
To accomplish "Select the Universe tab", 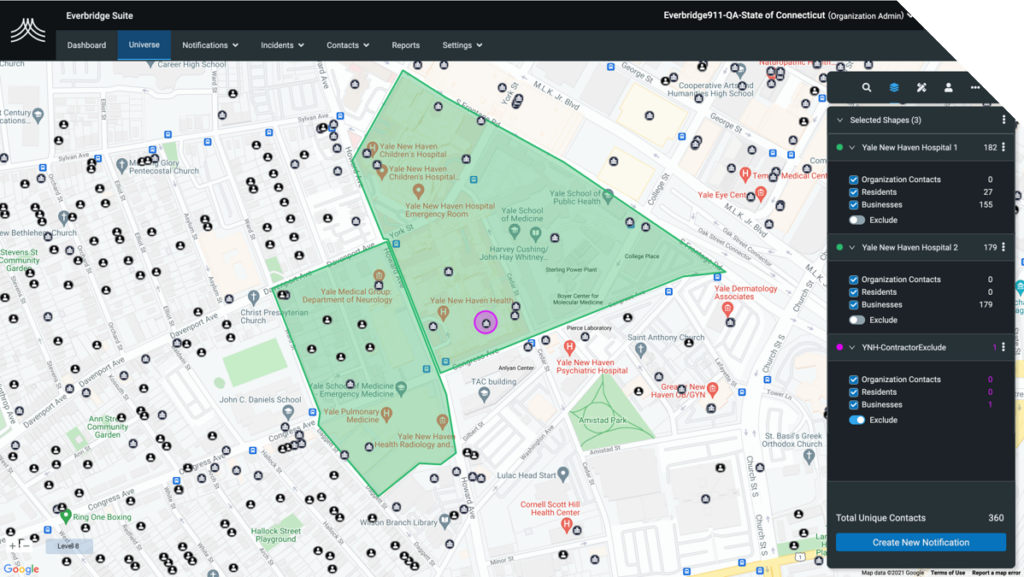I will coord(144,45).
